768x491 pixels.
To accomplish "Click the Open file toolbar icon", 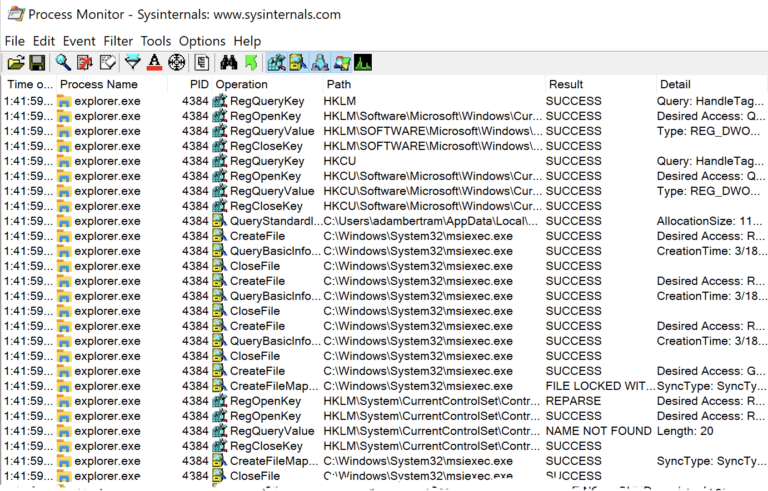I will pyautogui.click(x=15, y=63).
